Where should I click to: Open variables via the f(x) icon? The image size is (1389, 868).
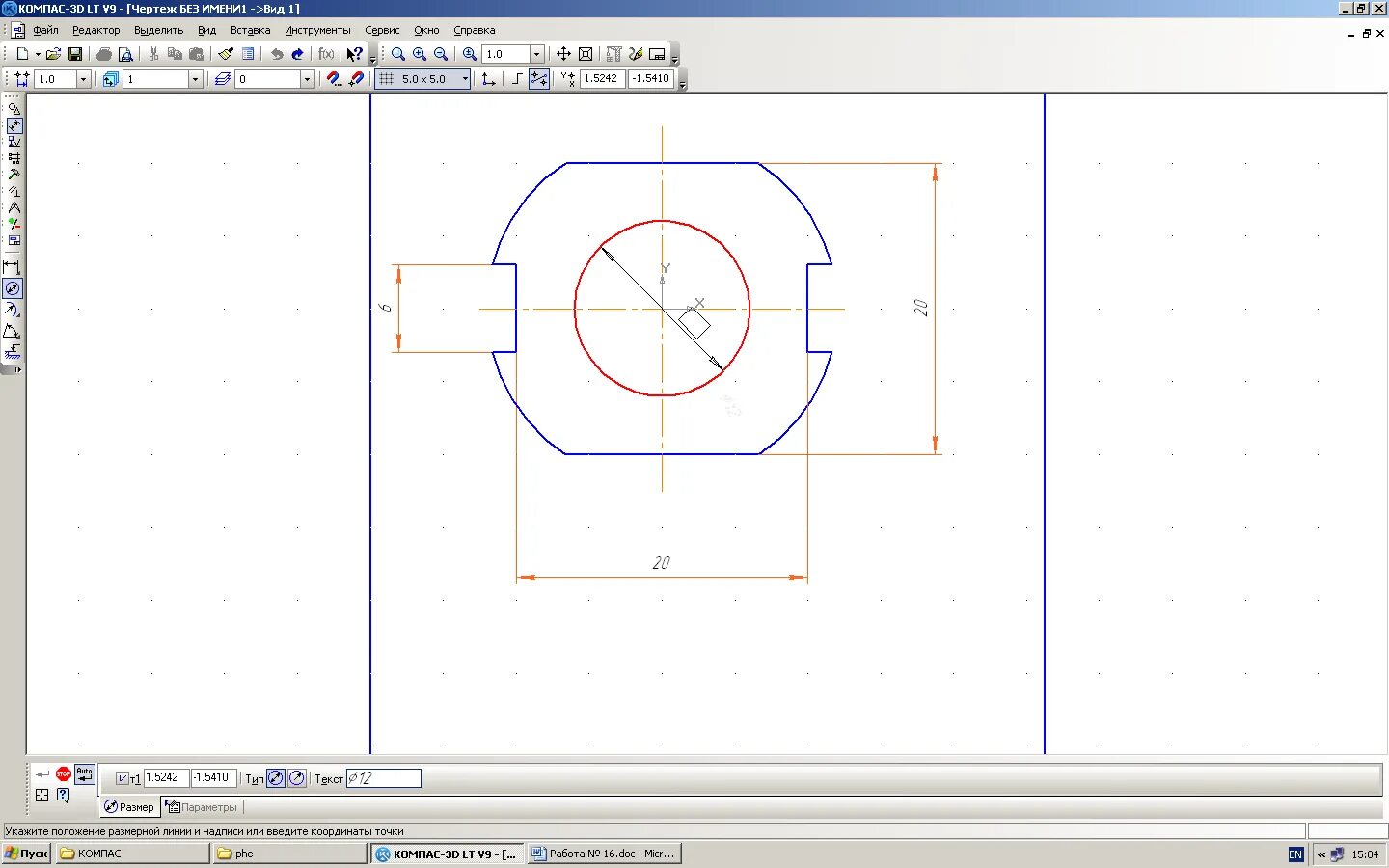click(327, 54)
